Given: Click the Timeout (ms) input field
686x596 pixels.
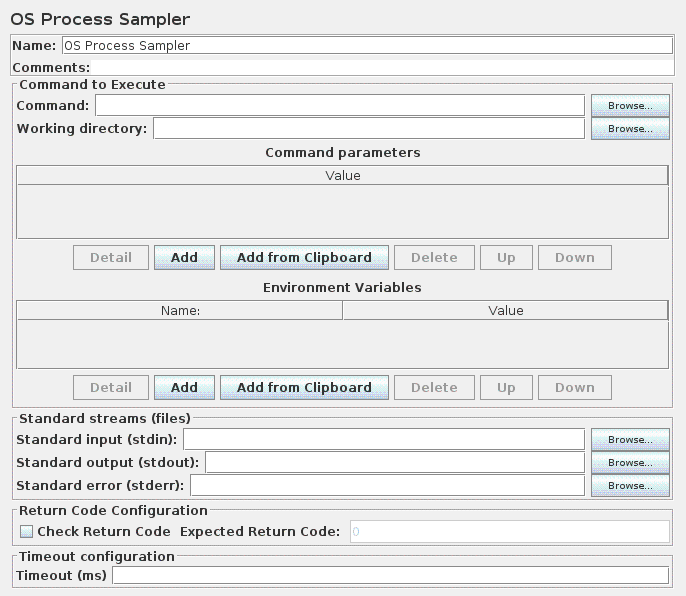Looking at the screenshot, I should click(390, 575).
